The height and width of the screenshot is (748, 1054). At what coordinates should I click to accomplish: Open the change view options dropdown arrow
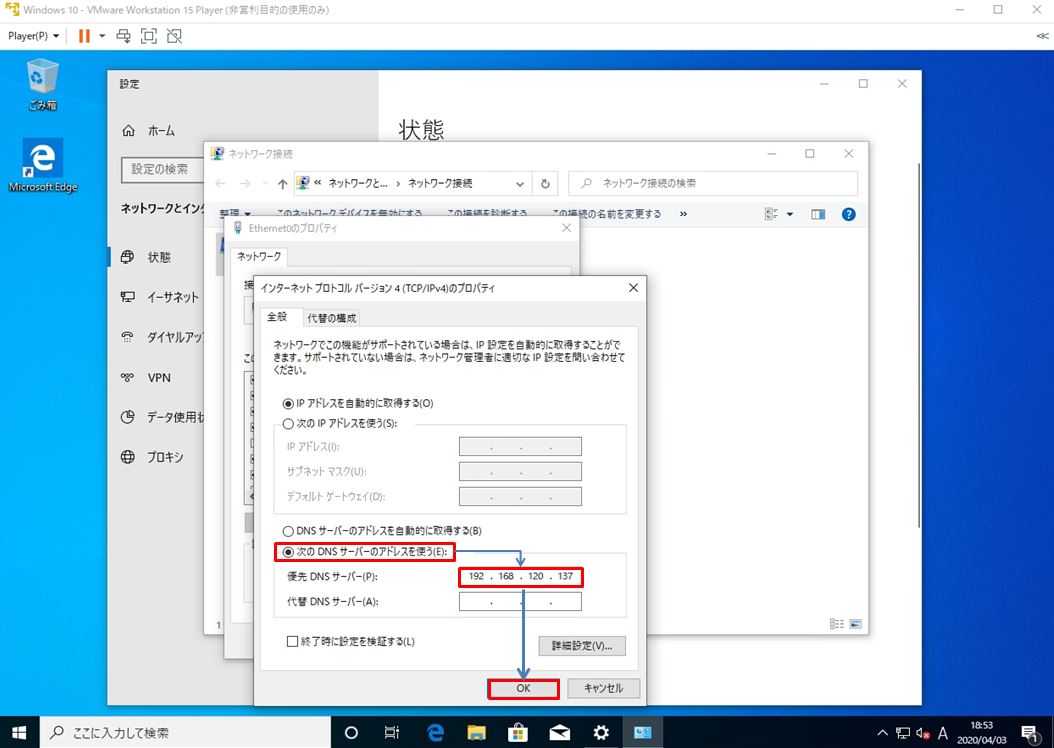coord(790,214)
